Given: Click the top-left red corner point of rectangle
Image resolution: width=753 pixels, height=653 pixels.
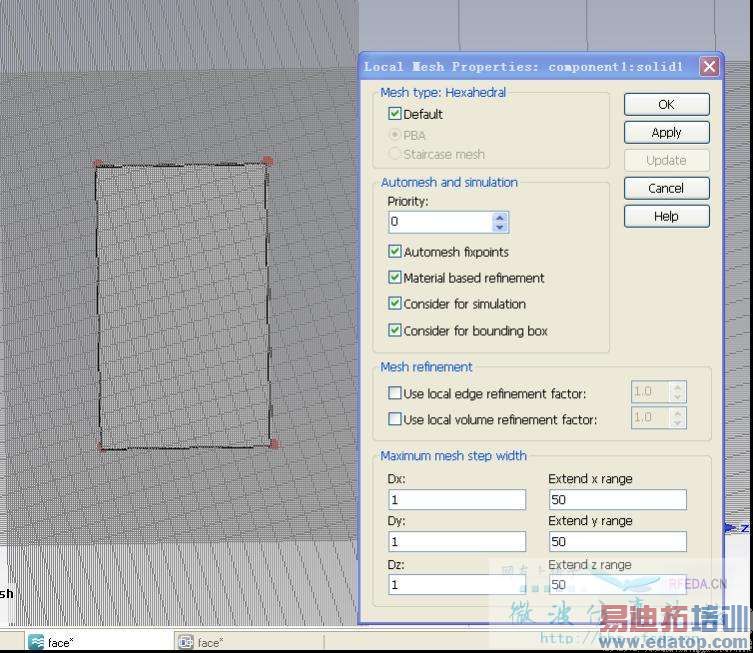Looking at the screenshot, I should 98,164.
